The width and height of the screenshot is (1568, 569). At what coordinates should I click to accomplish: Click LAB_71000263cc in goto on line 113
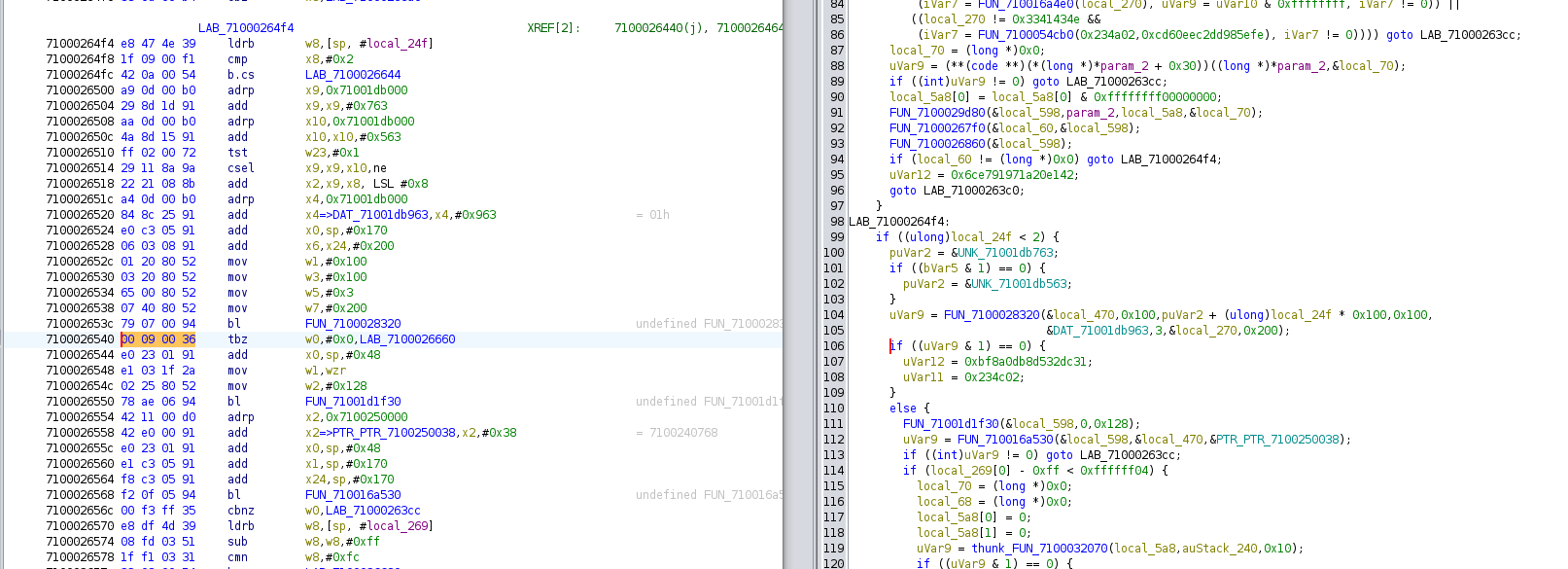[x=1128, y=455]
